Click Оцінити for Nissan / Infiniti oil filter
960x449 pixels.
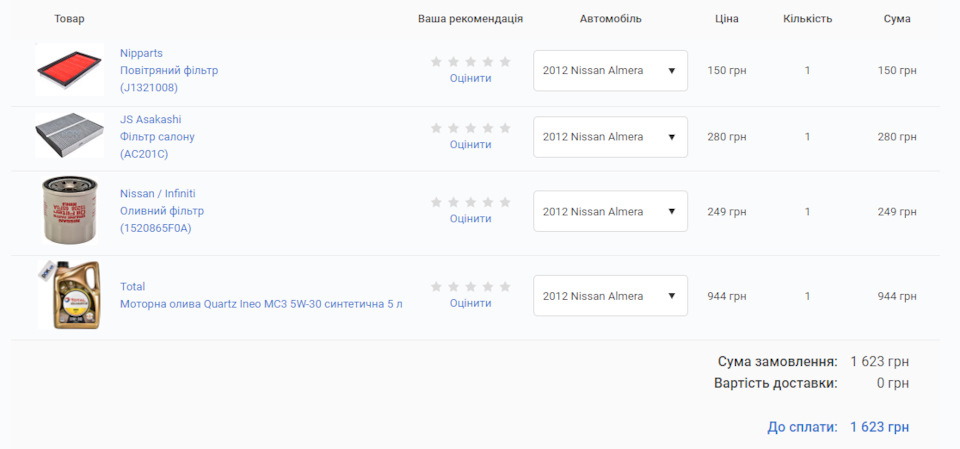(x=470, y=219)
